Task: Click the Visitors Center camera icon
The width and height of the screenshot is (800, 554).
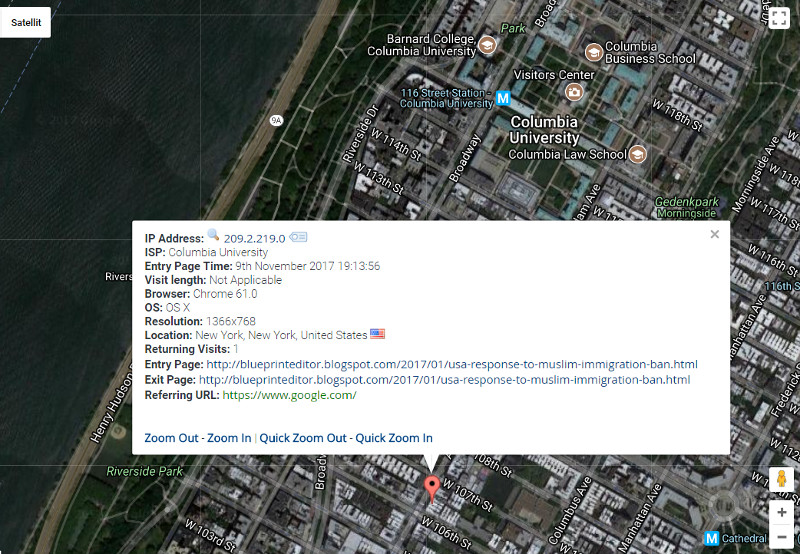Action: (574, 92)
